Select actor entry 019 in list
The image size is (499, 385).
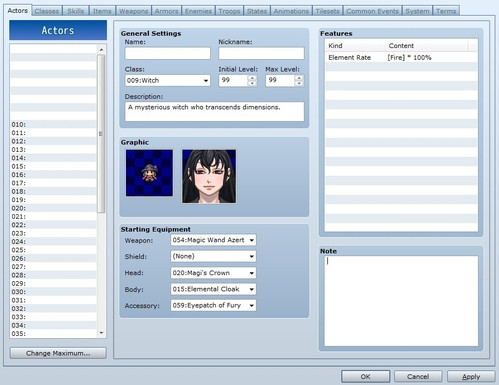pos(53,200)
